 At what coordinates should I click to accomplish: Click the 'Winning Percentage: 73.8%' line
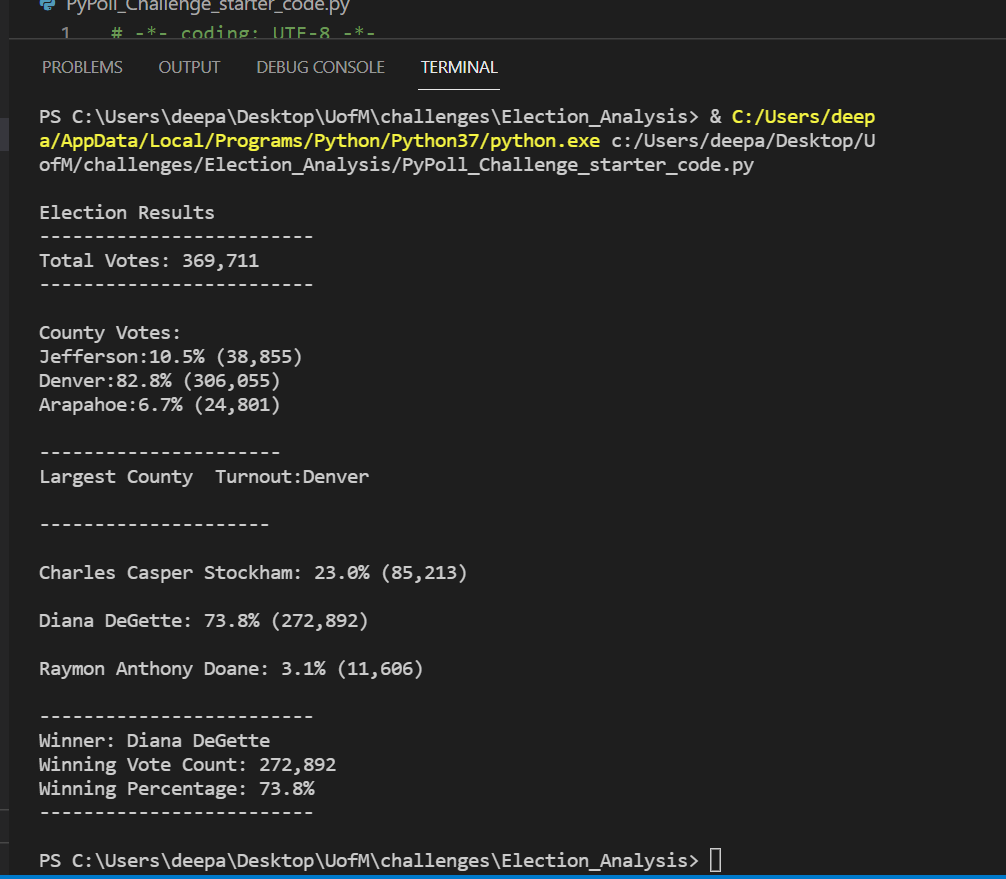tap(176, 789)
